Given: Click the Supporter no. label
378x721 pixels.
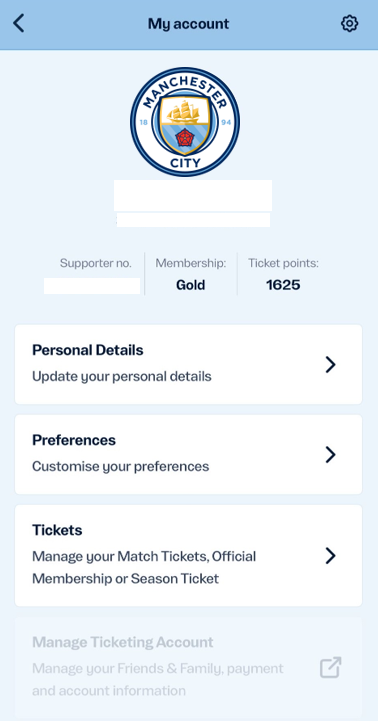Looking at the screenshot, I should pyautogui.click(x=96, y=263).
